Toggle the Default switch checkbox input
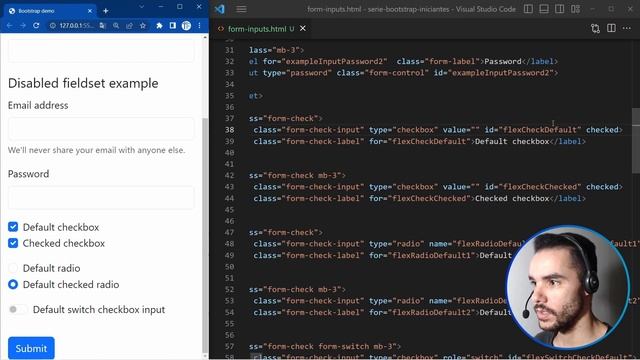640x360 pixels. [x=18, y=309]
